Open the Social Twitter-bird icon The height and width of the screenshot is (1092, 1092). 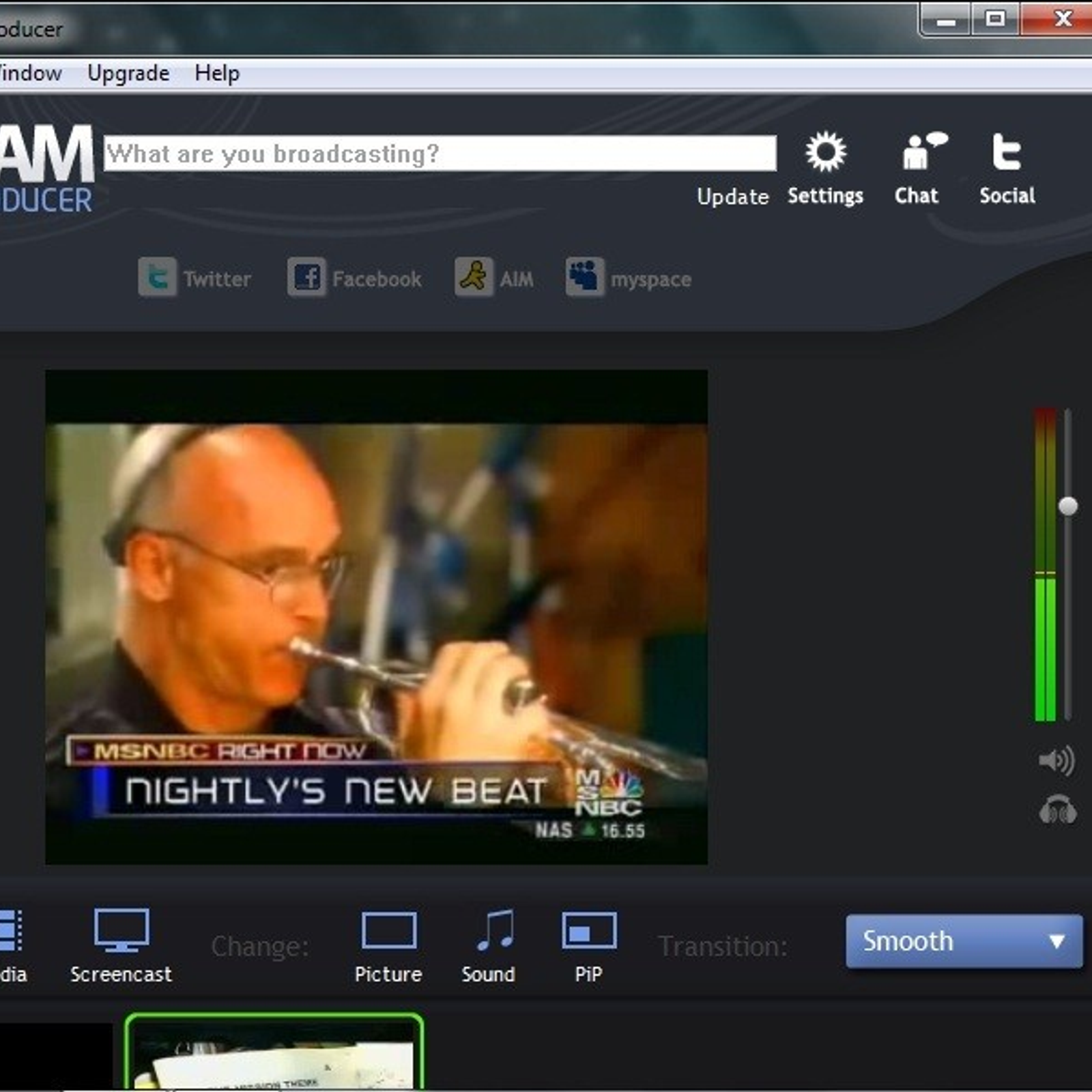click(1006, 152)
